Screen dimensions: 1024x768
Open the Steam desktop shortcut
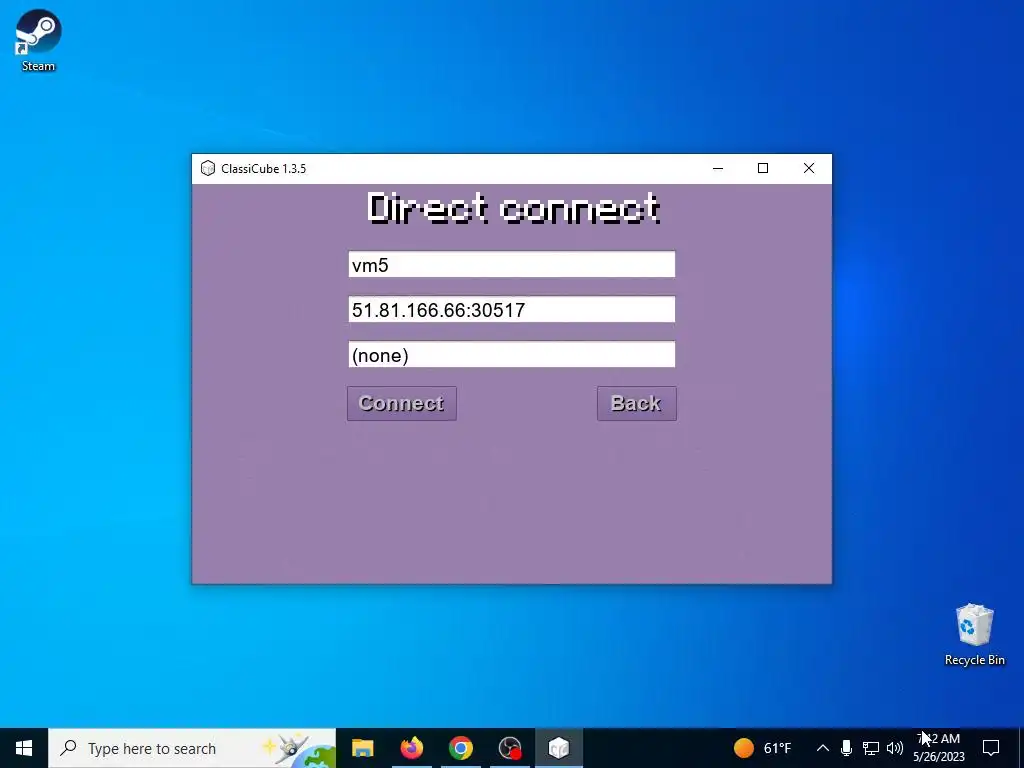(x=38, y=40)
